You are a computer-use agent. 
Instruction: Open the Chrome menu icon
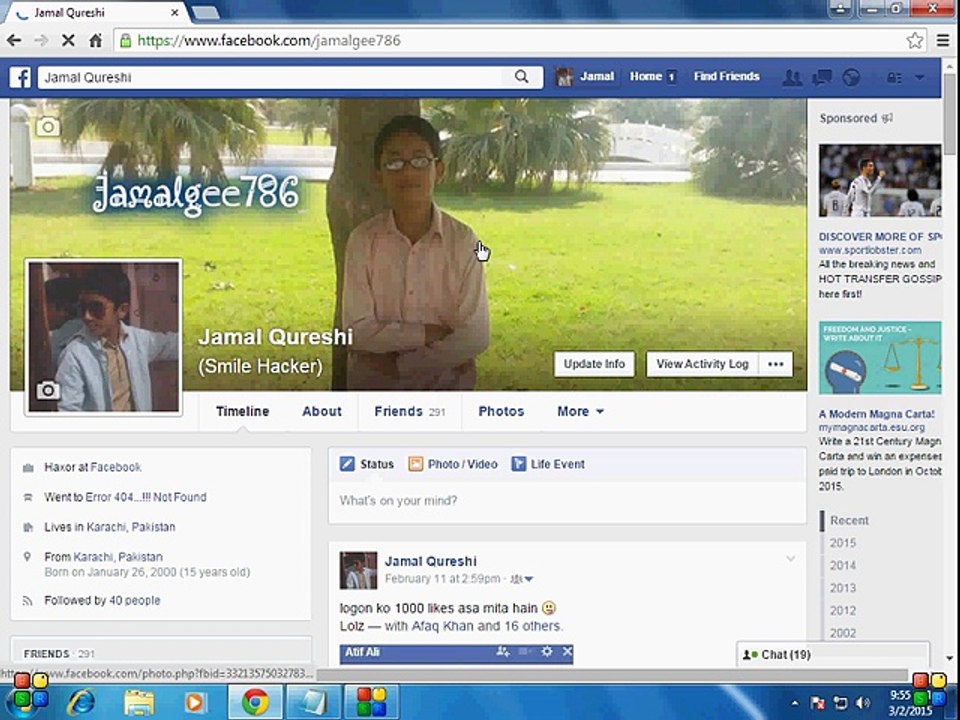(943, 40)
